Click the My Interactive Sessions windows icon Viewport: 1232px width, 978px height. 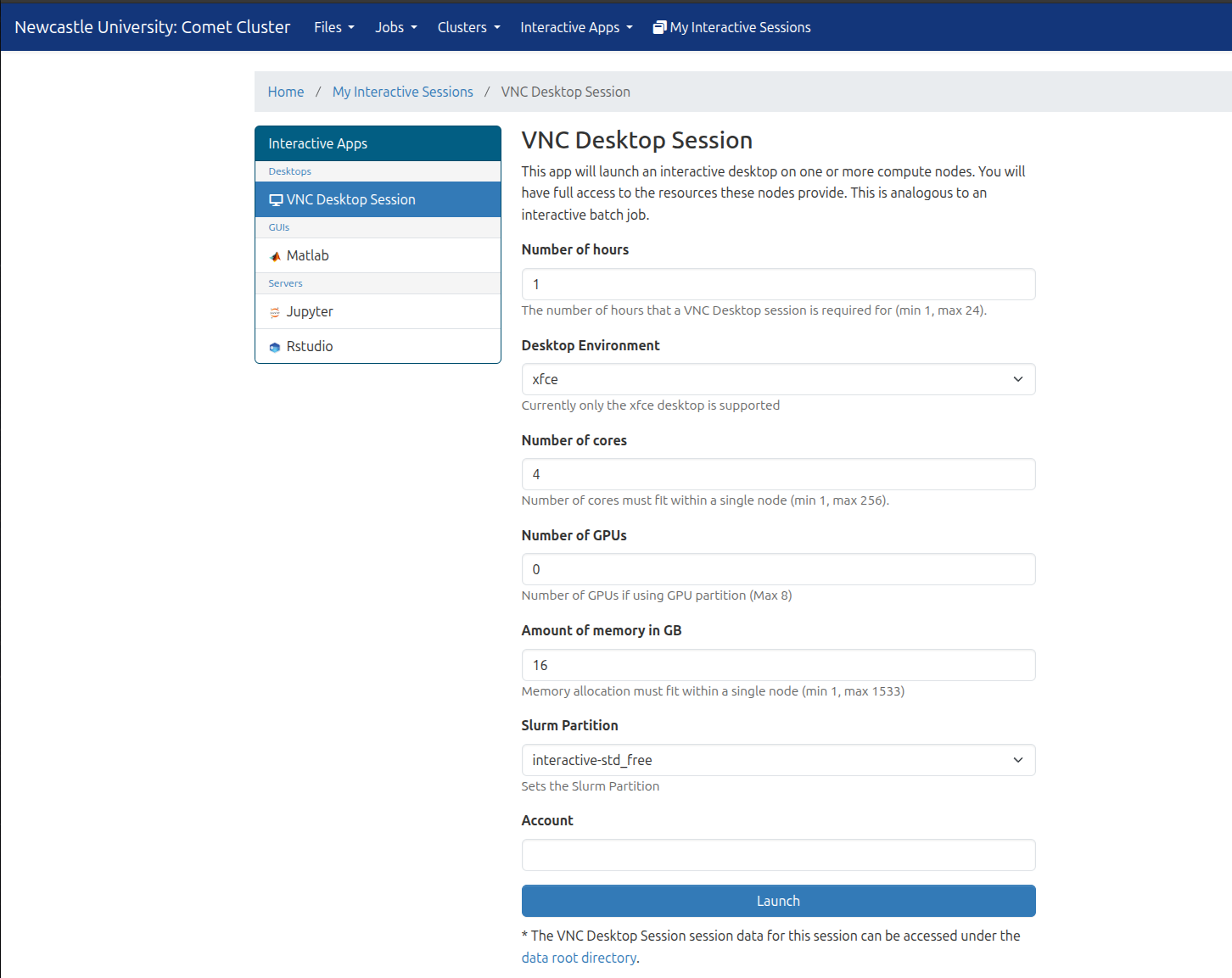[x=659, y=27]
